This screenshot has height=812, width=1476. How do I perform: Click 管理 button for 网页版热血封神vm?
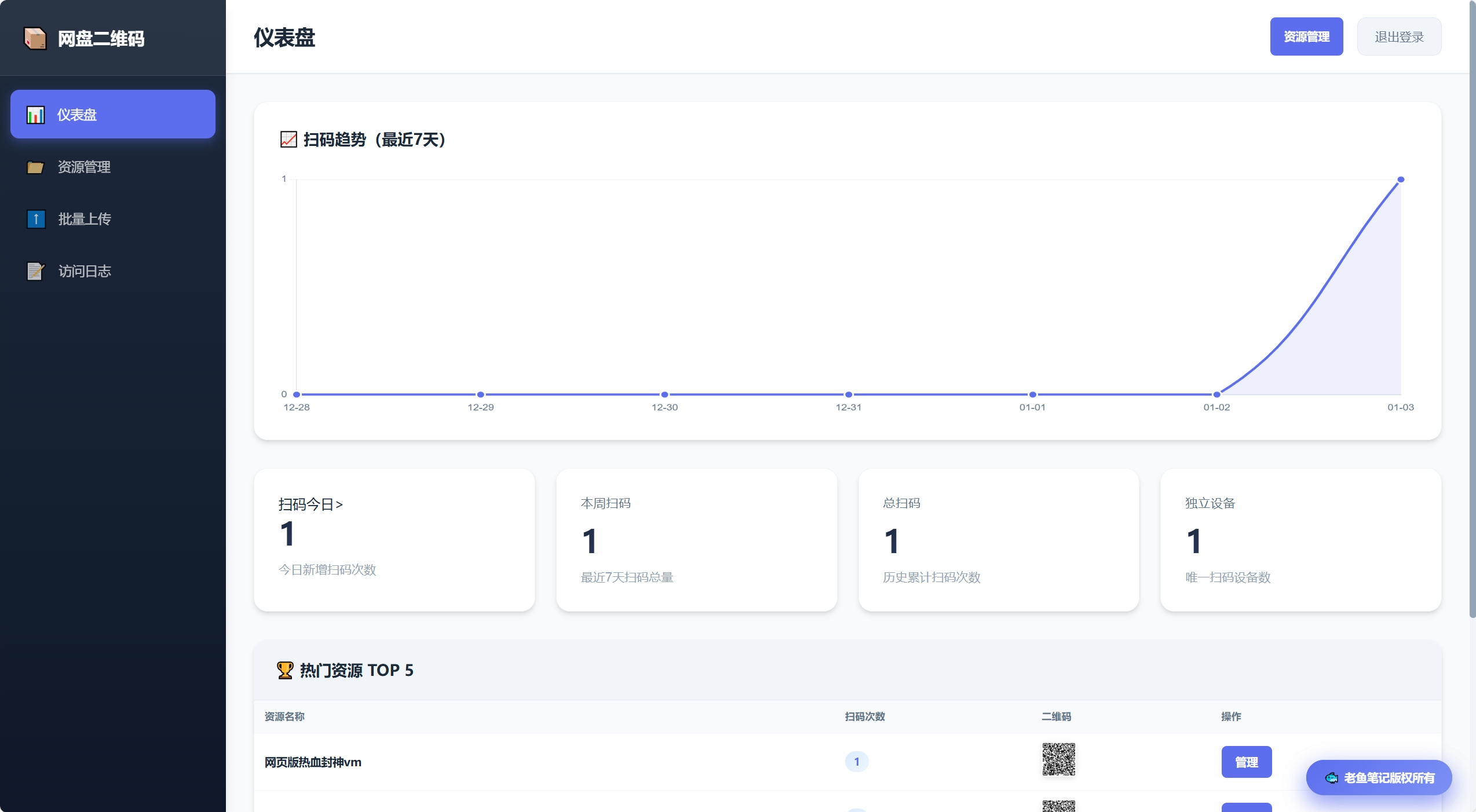1246,762
